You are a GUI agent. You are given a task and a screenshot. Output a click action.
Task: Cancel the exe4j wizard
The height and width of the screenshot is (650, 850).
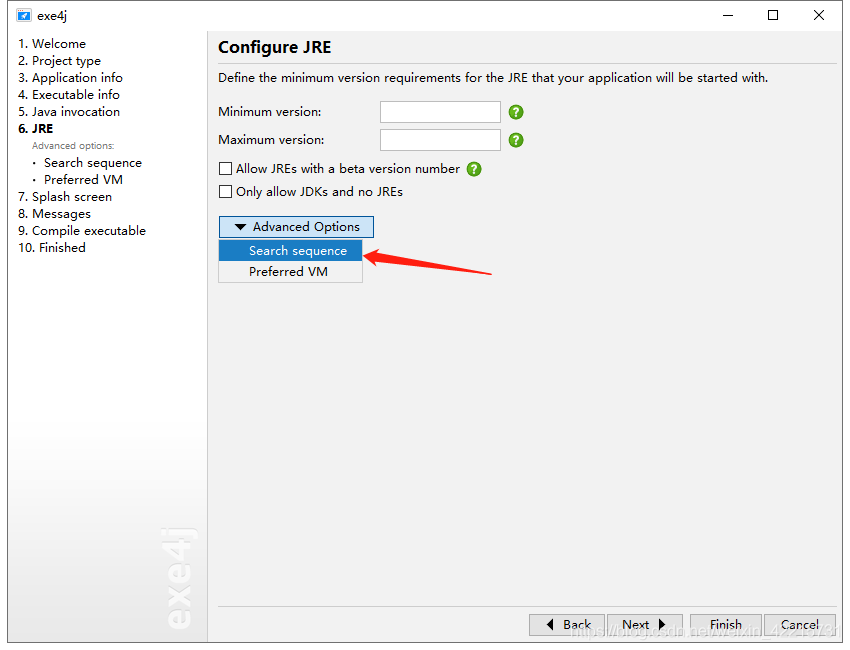point(800,625)
